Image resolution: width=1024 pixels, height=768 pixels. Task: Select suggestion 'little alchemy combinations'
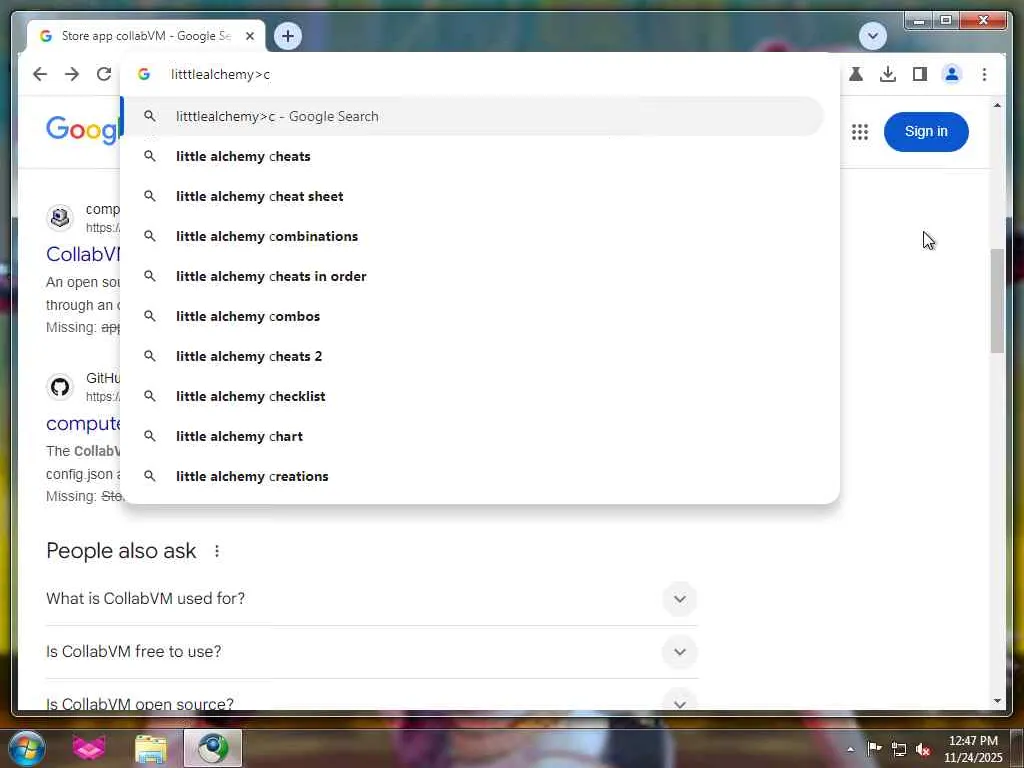point(473,236)
